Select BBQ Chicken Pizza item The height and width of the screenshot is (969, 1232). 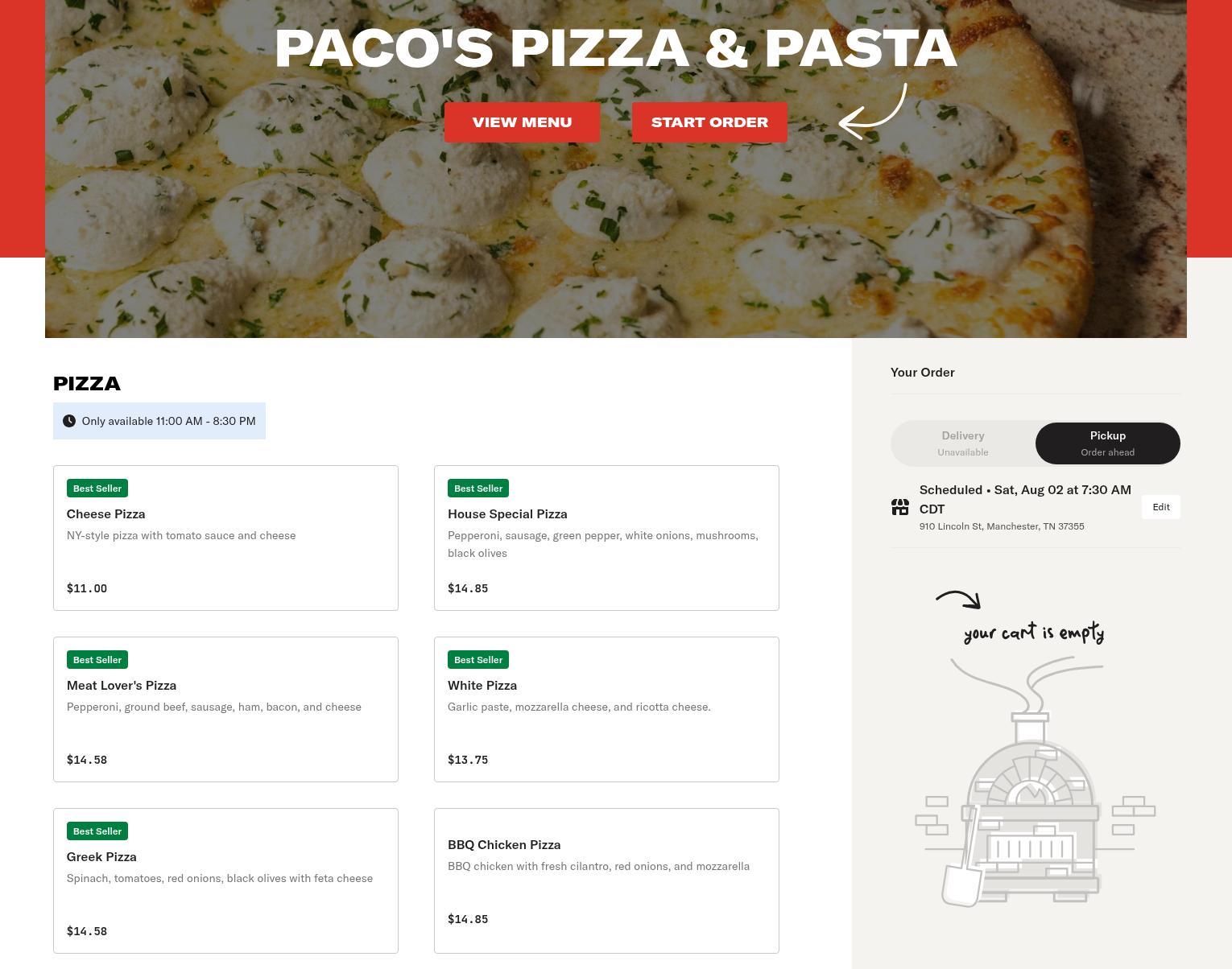click(x=606, y=880)
